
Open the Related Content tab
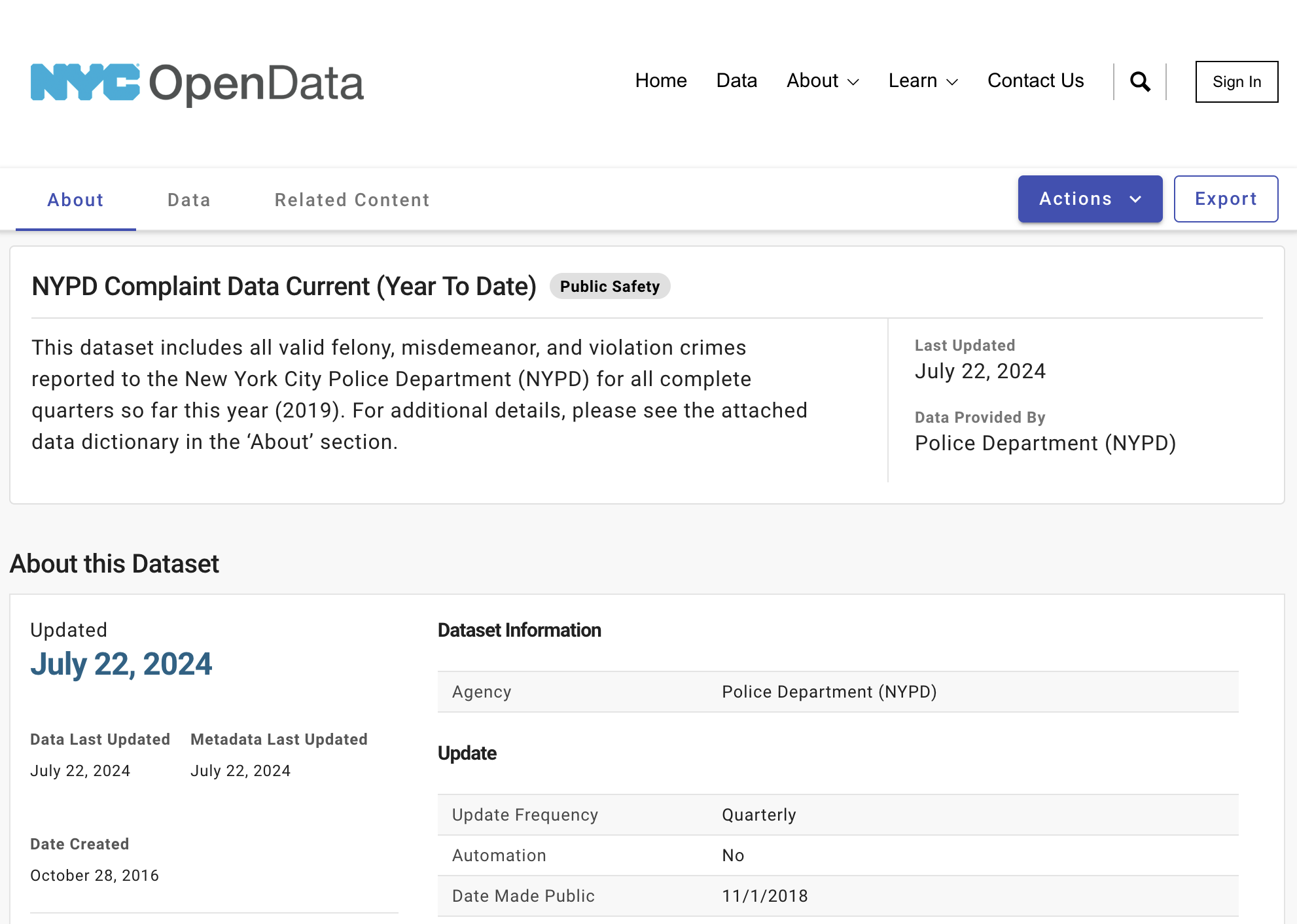click(352, 200)
